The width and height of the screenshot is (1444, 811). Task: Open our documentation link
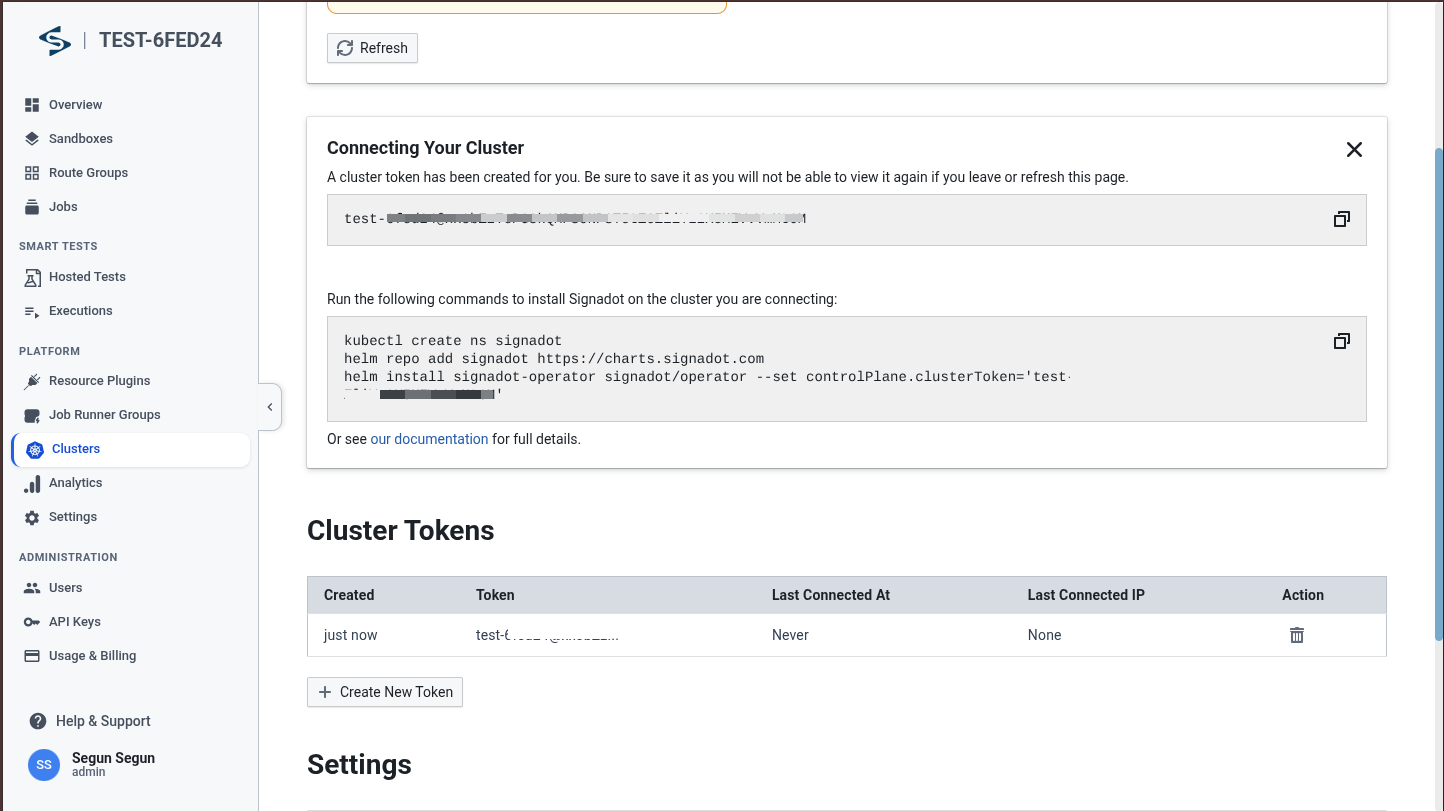pyautogui.click(x=429, y=439)
